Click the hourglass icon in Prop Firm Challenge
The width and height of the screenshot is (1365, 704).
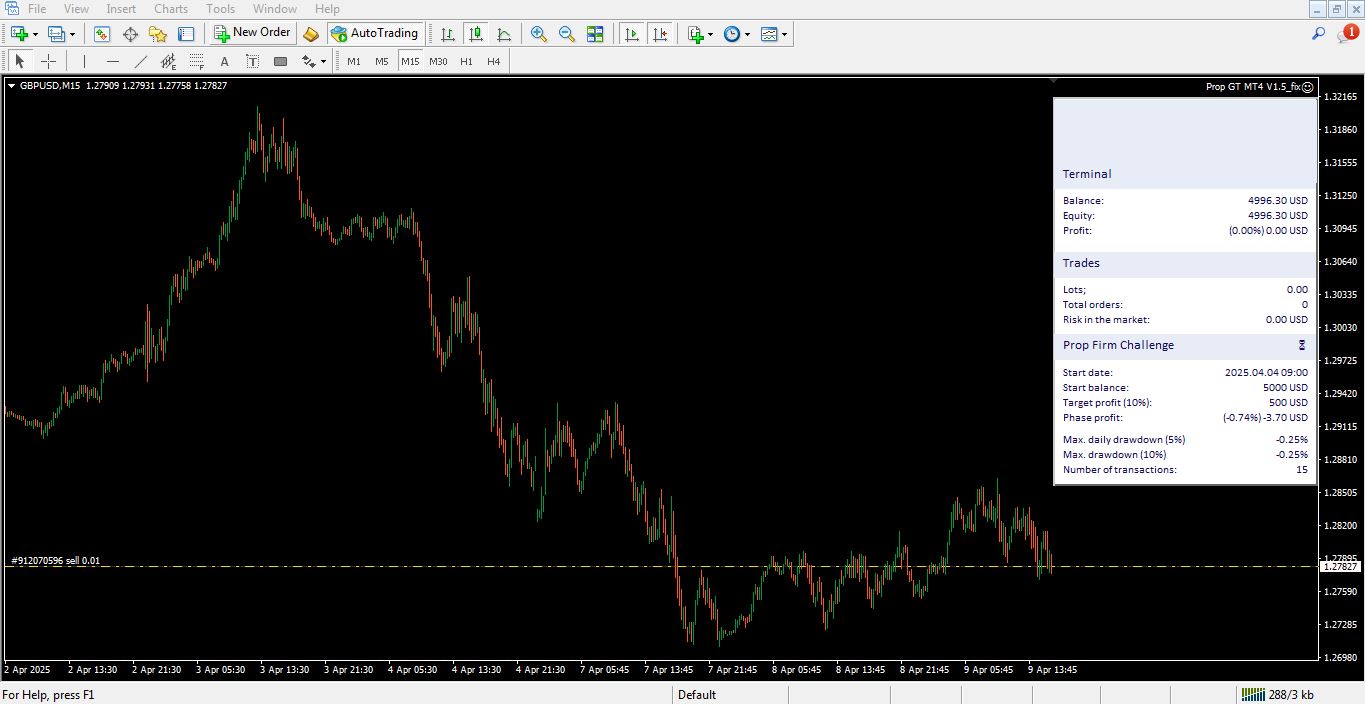(x=1302, y=345)
